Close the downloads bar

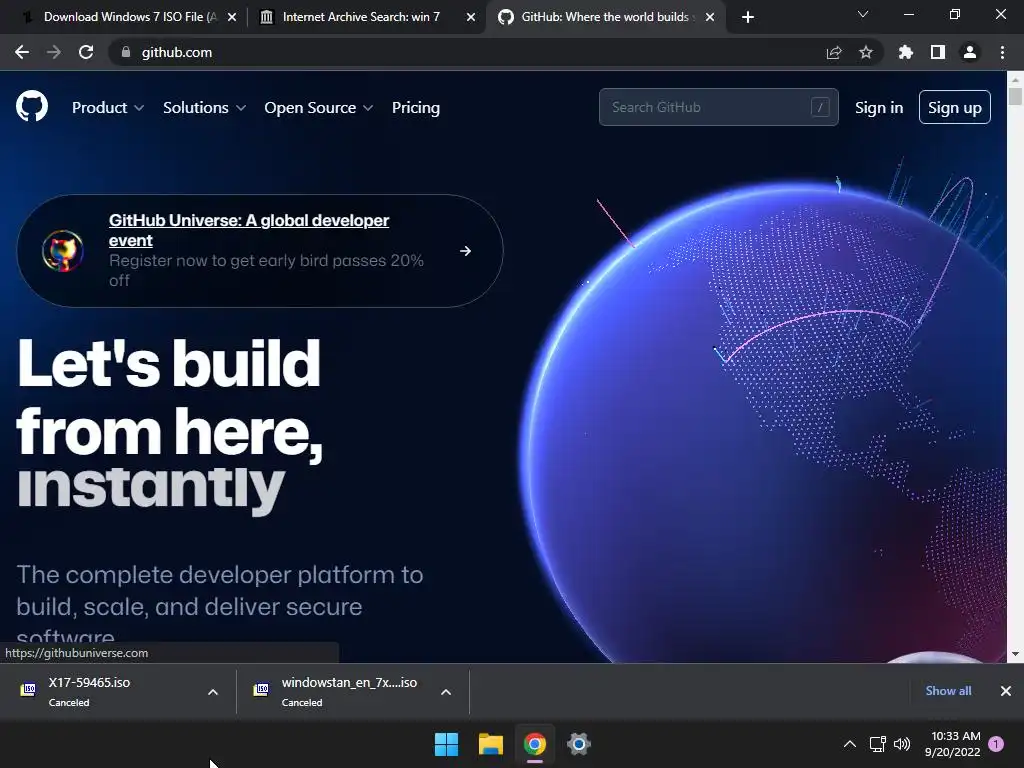(1006, 691)
